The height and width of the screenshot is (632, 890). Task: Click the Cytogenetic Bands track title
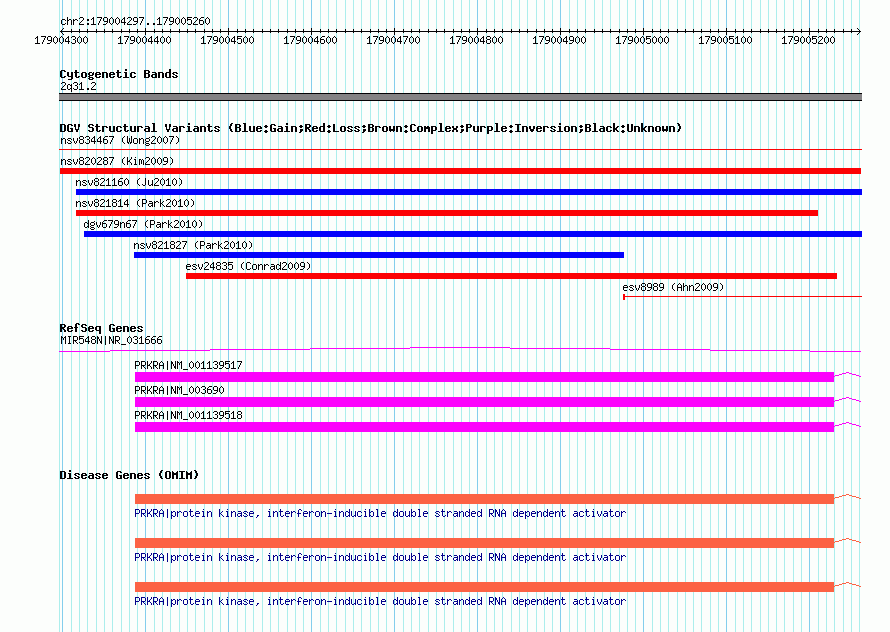[119, 74]
